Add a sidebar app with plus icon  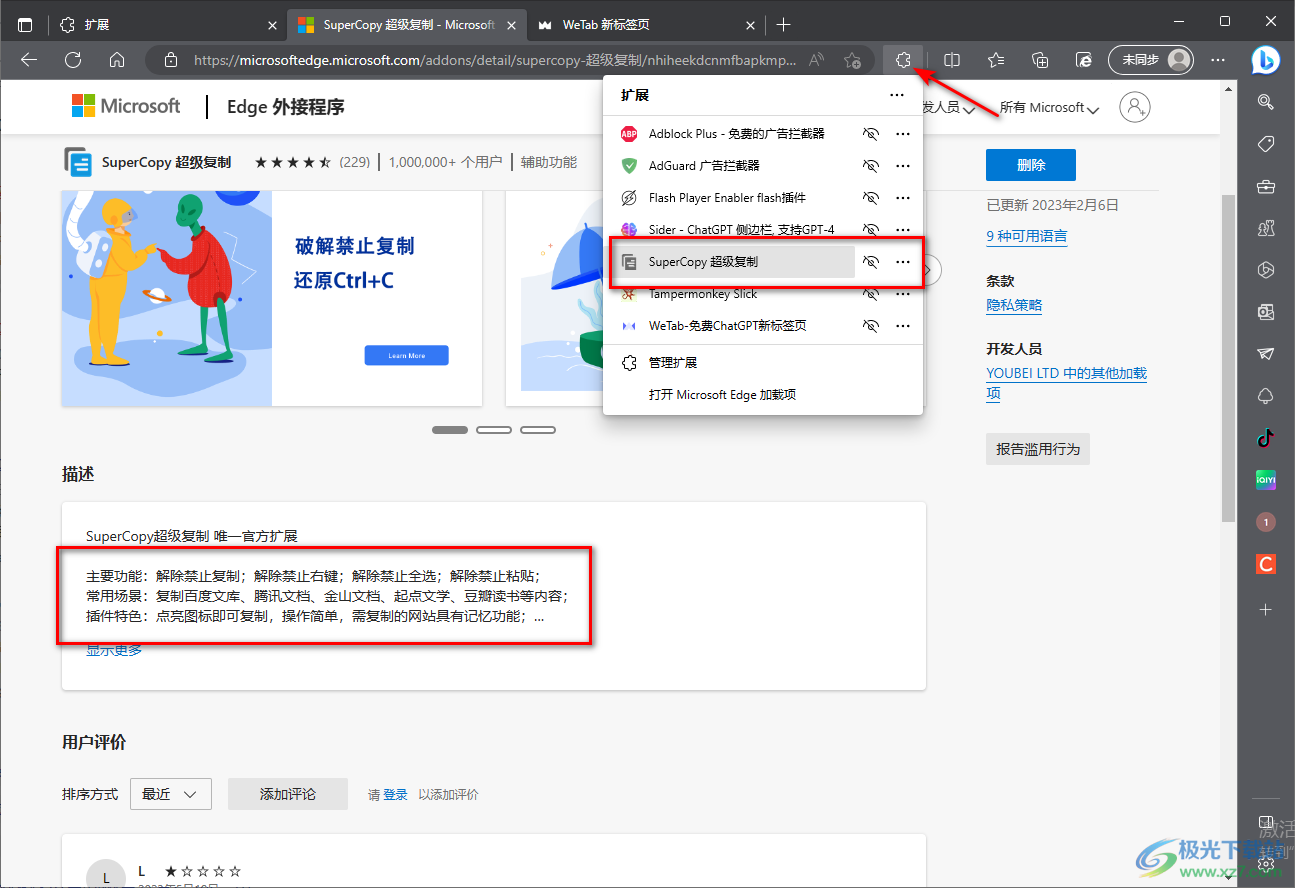1266,609
